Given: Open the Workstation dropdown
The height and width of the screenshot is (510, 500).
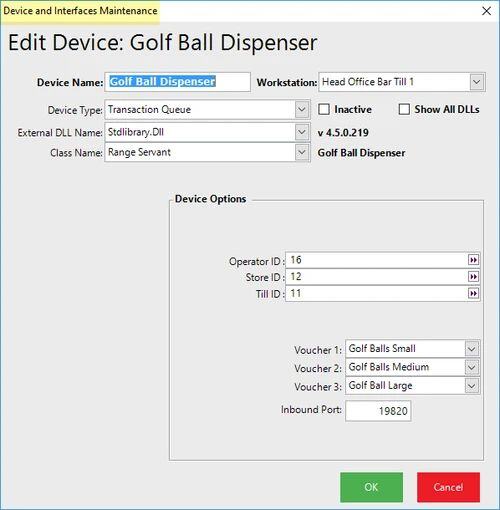Looking at the screenshot, I should [477, 82].
